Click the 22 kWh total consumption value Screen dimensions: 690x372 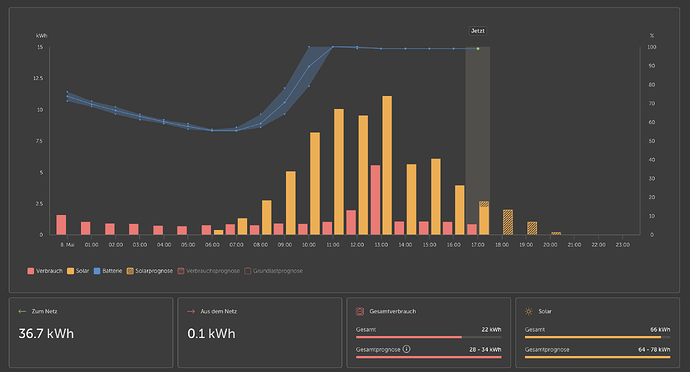click(491, 329)
